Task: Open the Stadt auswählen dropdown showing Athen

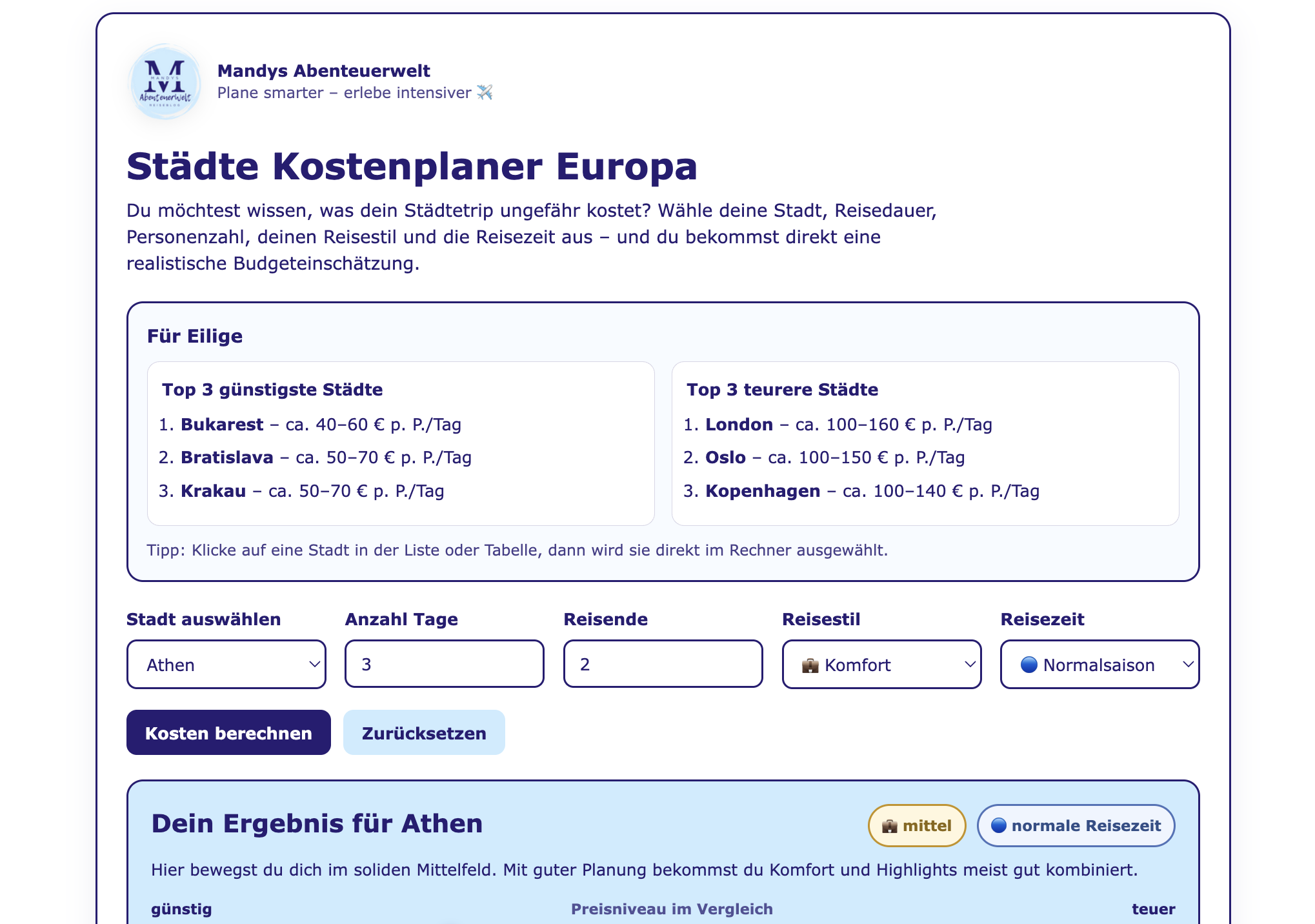Action: 226,665
